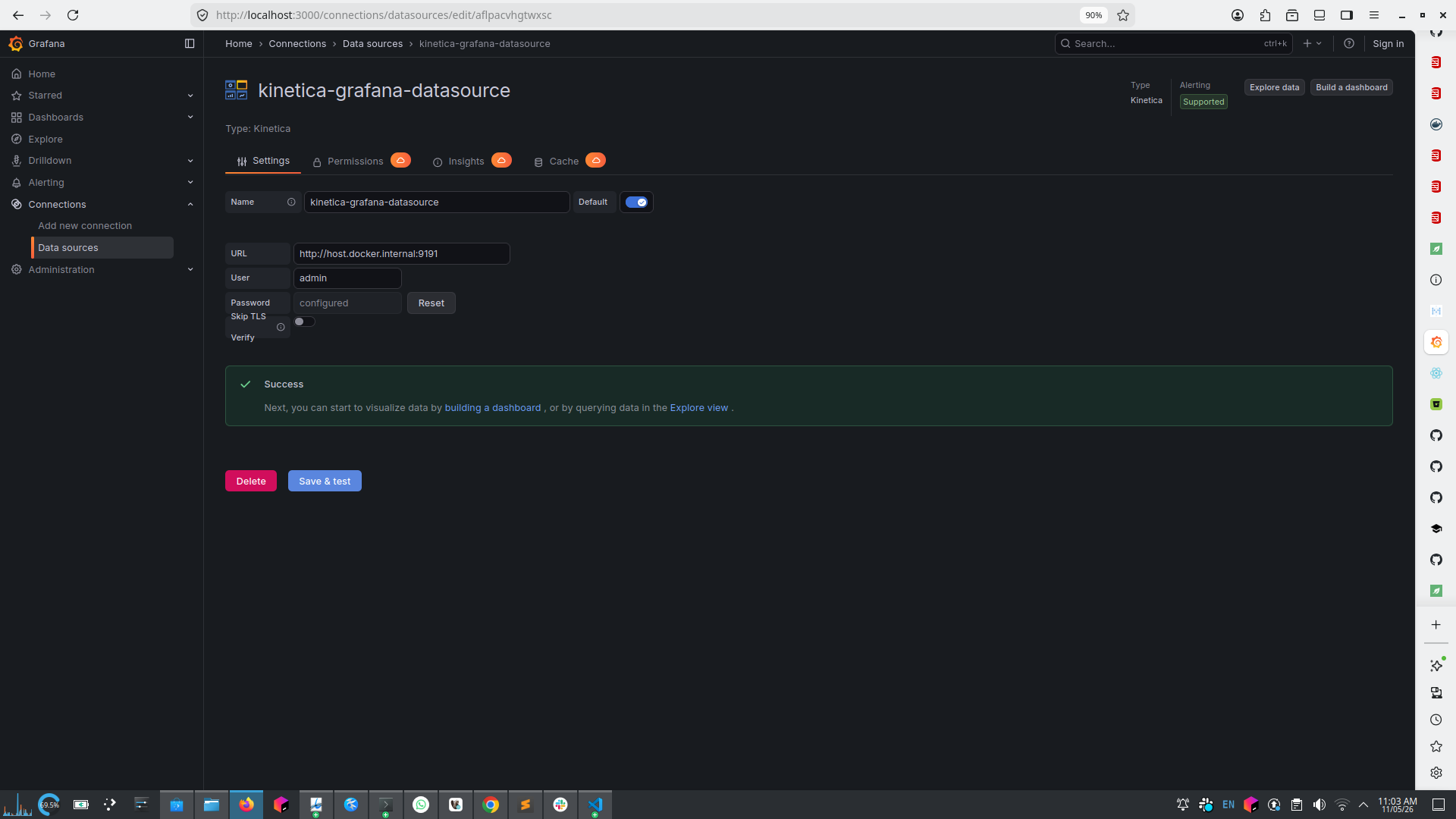The image size is (1456, 819).
Task: Click the Insights cloud badge icon
Action: coord(501,161)
